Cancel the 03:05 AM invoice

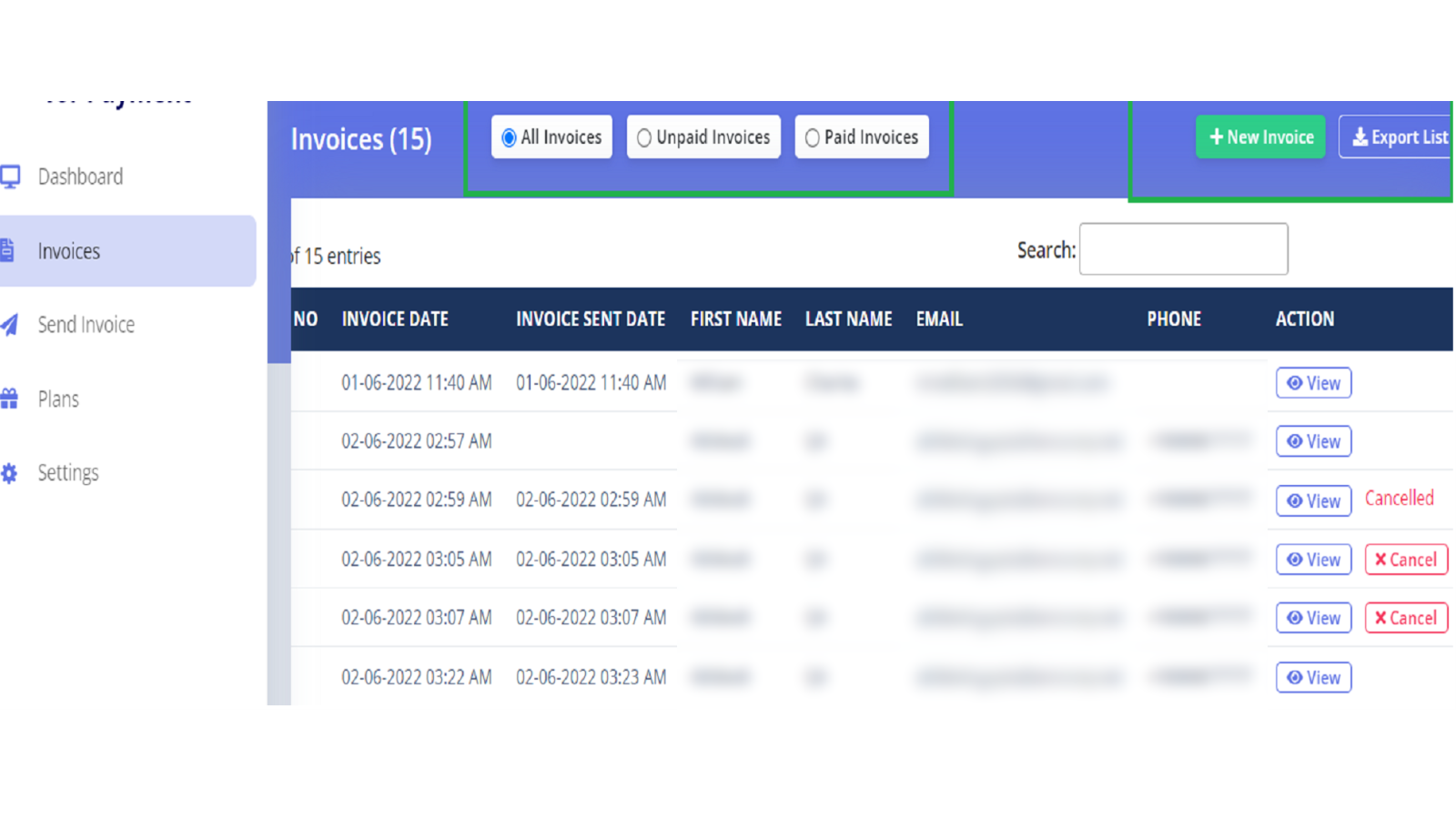coord(1406,559)
